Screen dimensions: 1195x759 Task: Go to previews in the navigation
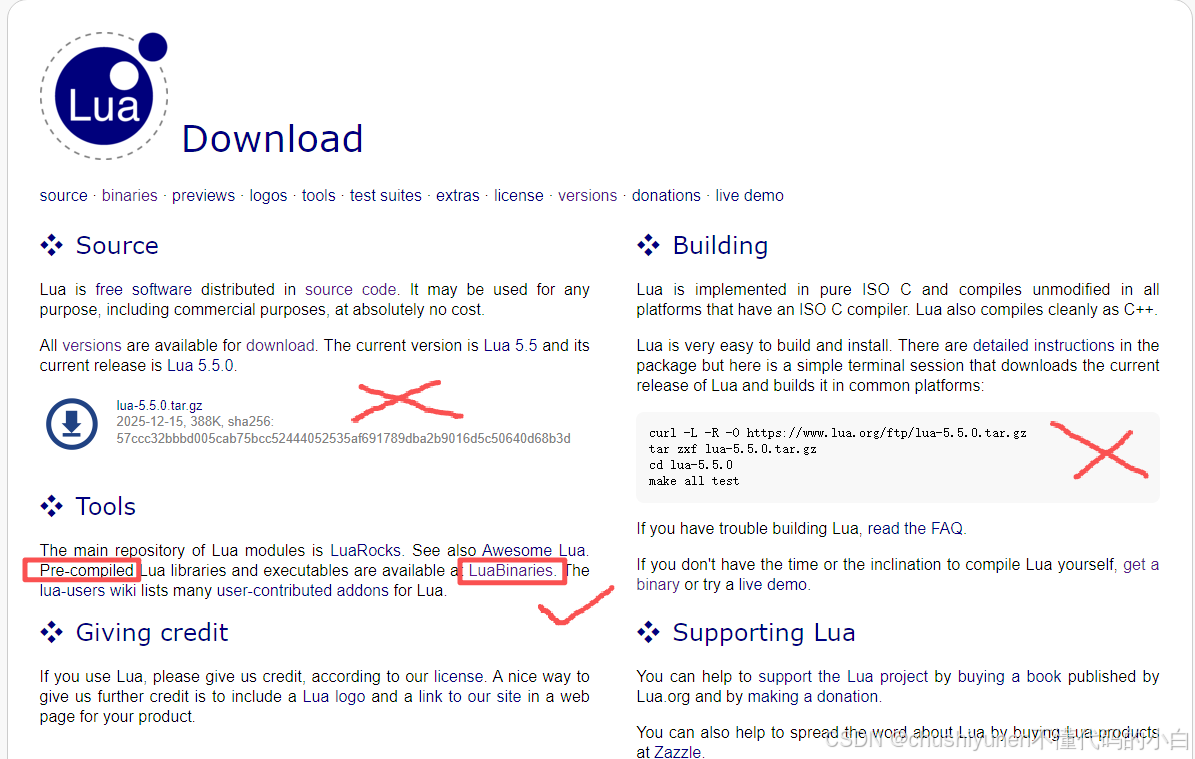tap(203, 196)
